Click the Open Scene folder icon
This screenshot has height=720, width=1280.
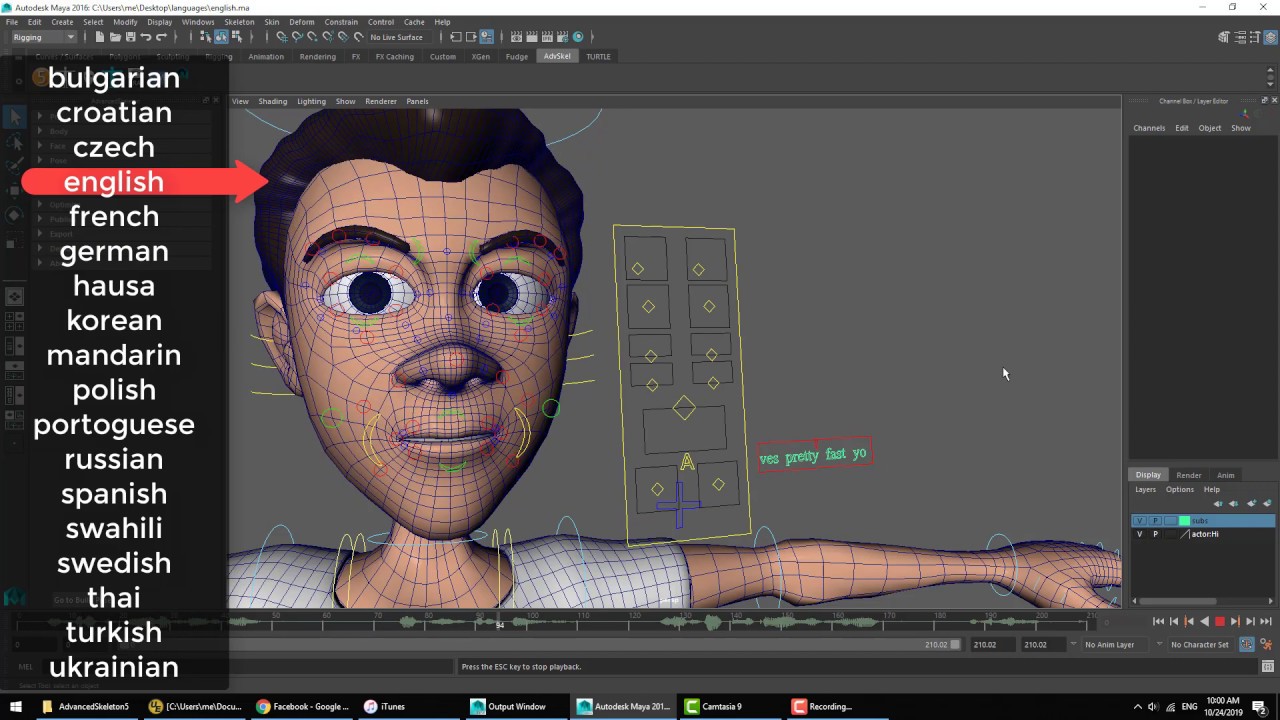[115, 37]
